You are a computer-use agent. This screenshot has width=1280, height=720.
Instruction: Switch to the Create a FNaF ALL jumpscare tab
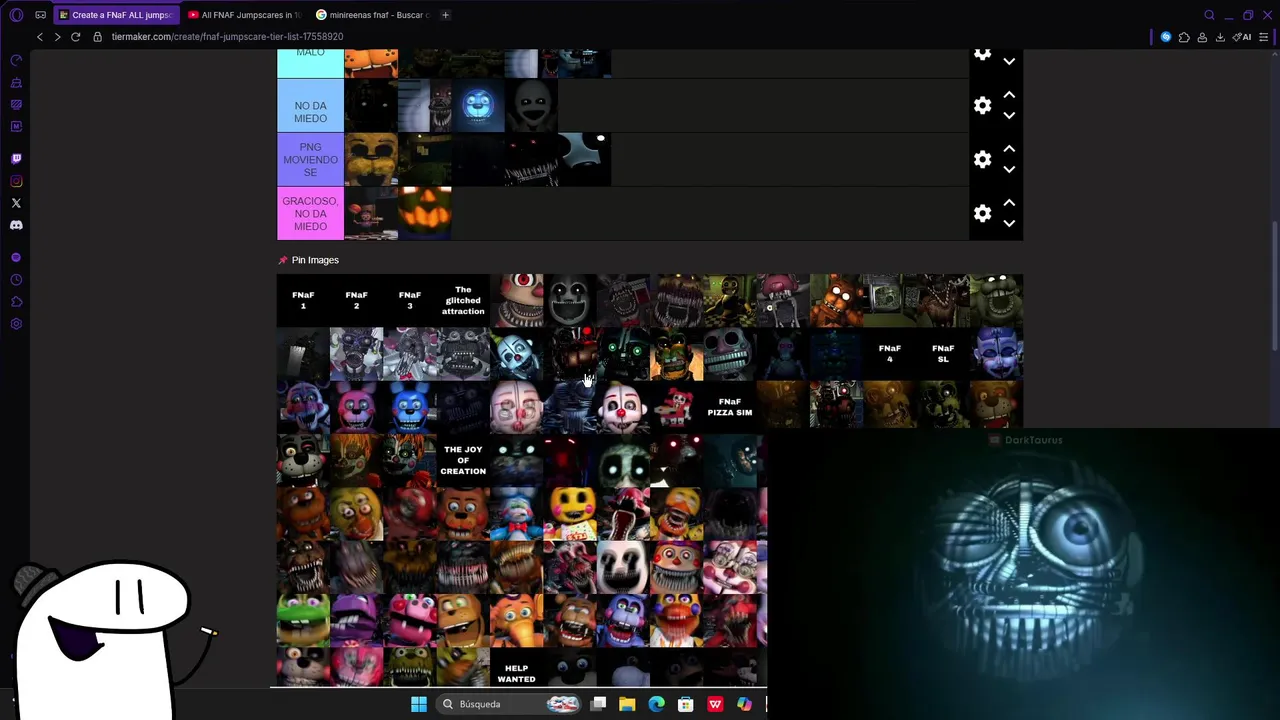pos(116,15)
